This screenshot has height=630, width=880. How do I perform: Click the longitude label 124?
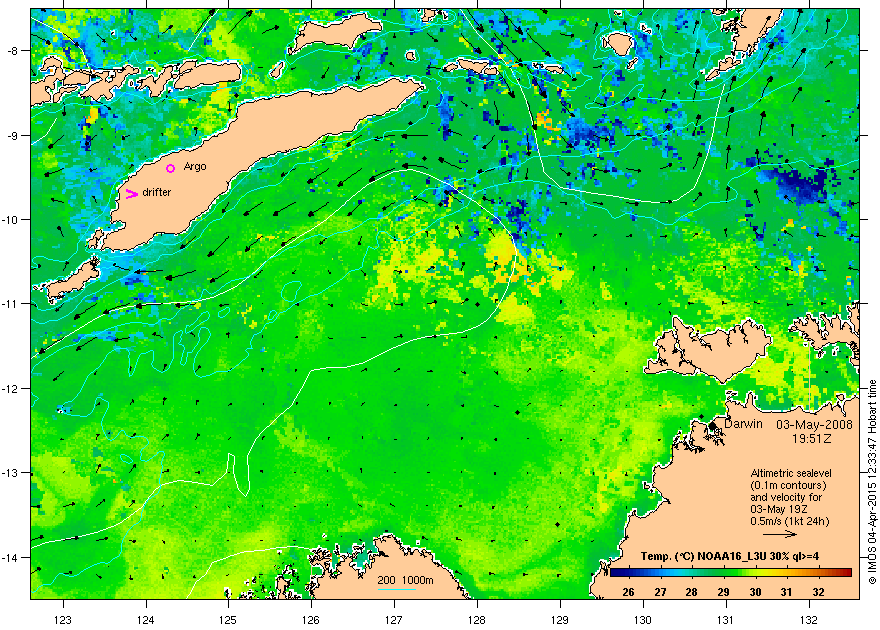point(146,620)
